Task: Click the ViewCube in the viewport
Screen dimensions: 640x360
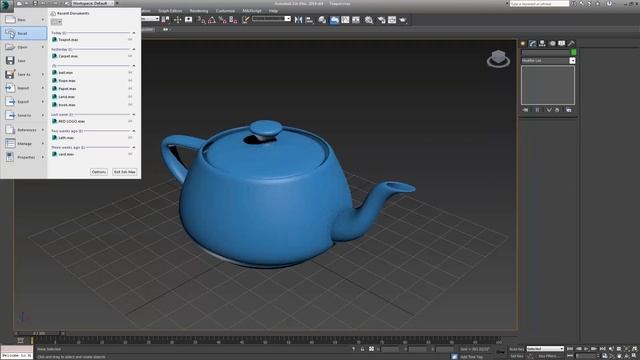Action: [x=498, y=59]
